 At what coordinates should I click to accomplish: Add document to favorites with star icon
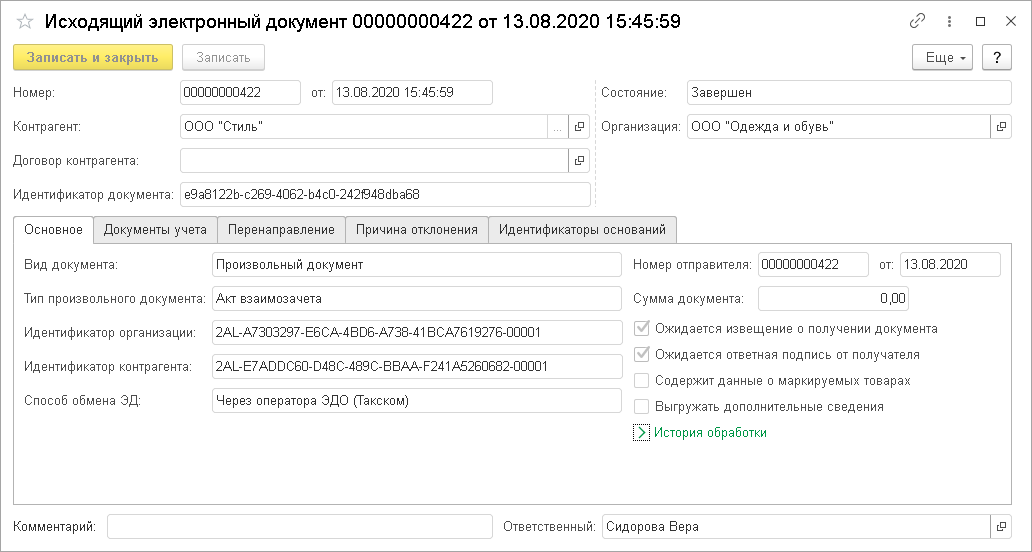click(x=26, y=21)
